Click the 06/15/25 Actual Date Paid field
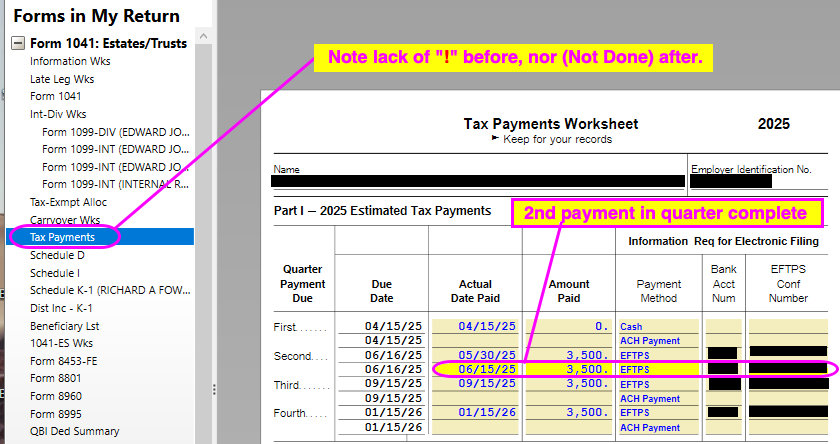 [473, 369]
